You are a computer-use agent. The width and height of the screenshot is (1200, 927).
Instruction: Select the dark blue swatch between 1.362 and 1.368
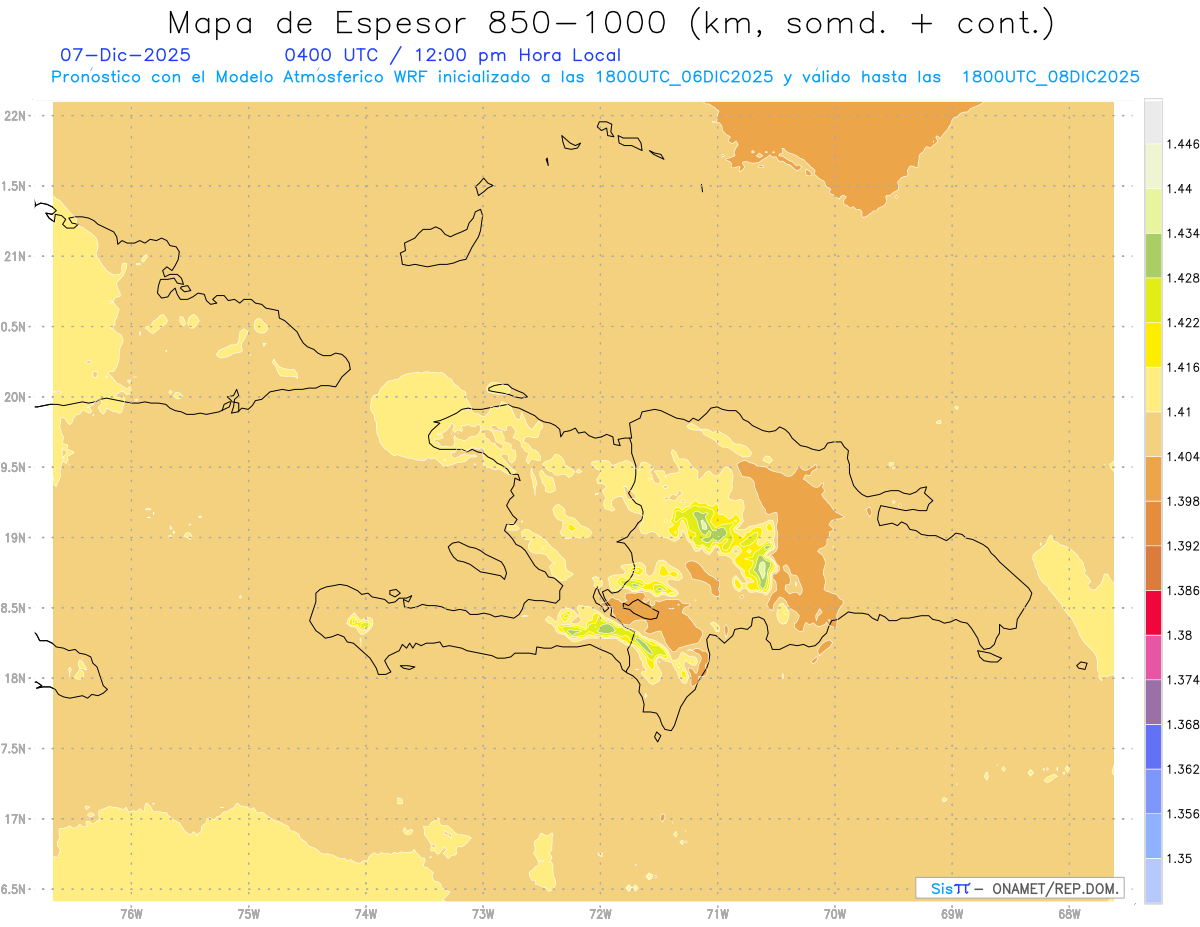click(x=1153, y=746)
